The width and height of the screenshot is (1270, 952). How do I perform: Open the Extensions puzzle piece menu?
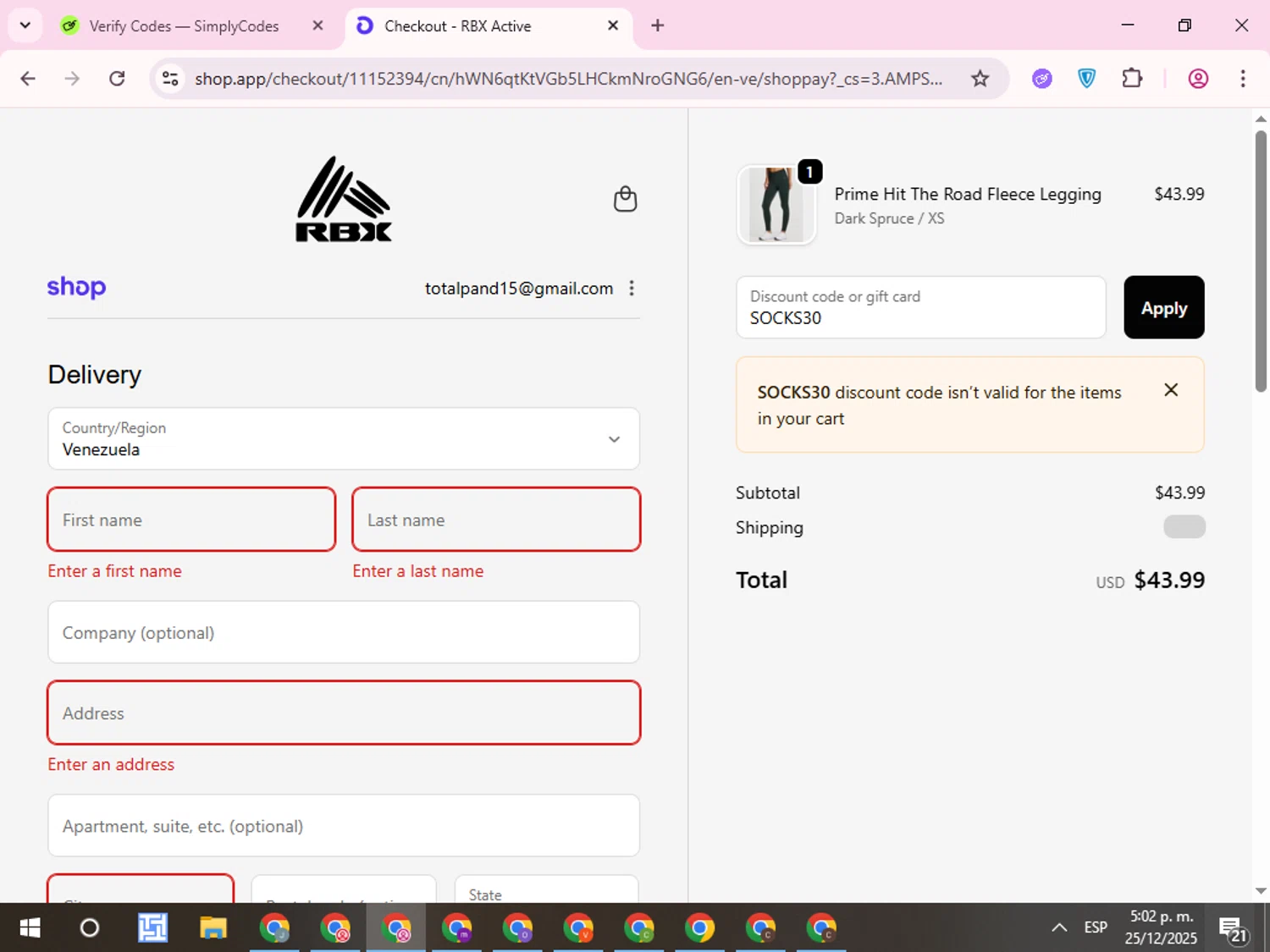pyautogui.click(x=1132, y=79)
